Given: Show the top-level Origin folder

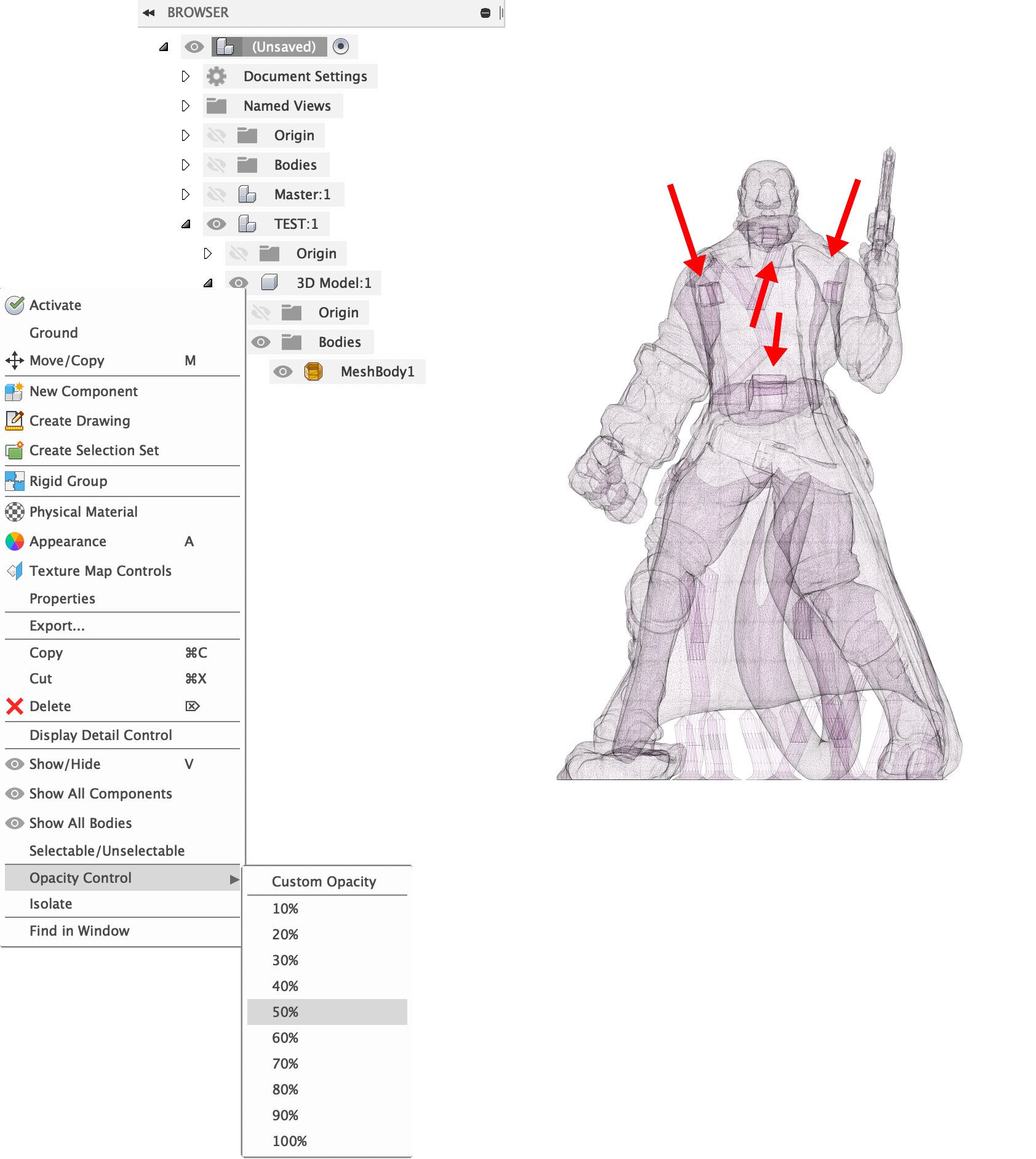Looking at the screenshot, I should [x=217, y=135].
